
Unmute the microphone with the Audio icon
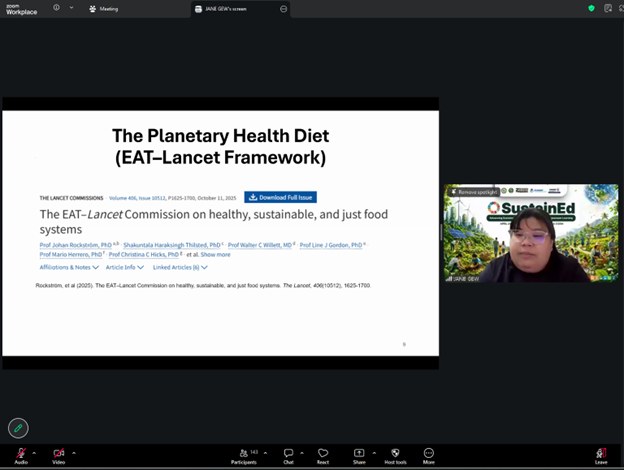(21, 453)
